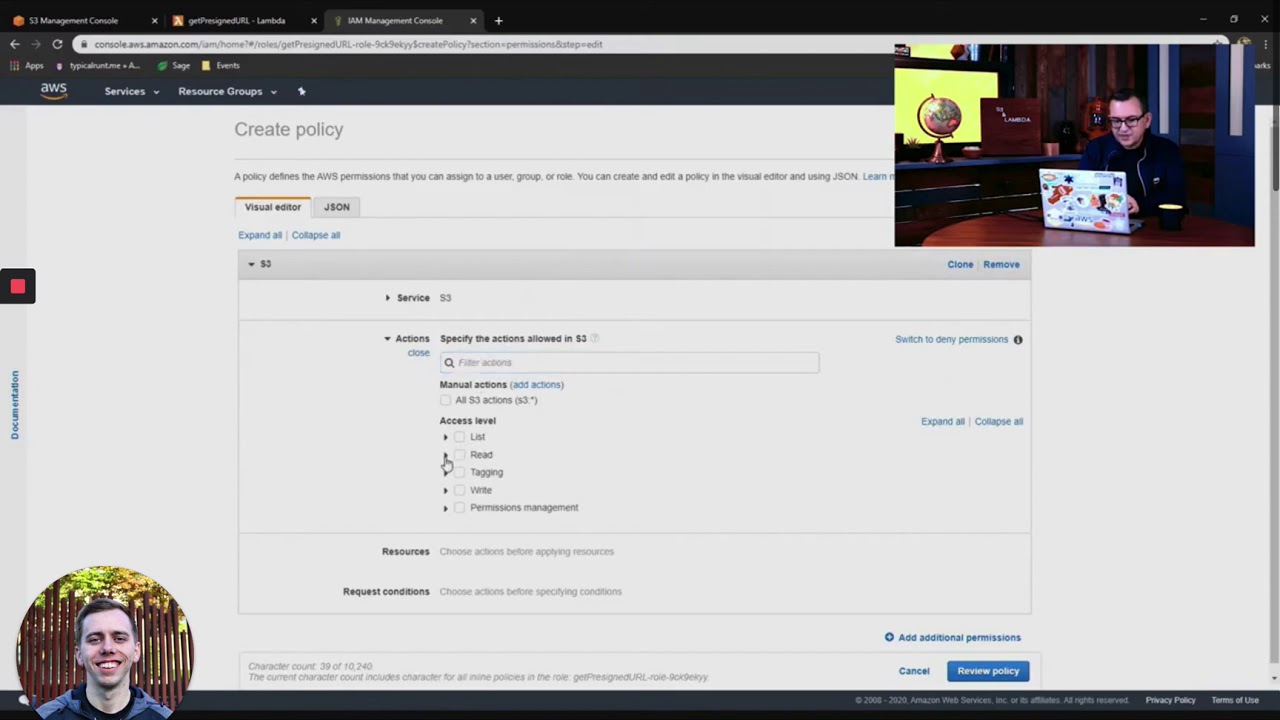Image resolution: width=1280 pixels, height=720 pixels.
Task: Check the List access level checkbox
Action: [460, 437]
